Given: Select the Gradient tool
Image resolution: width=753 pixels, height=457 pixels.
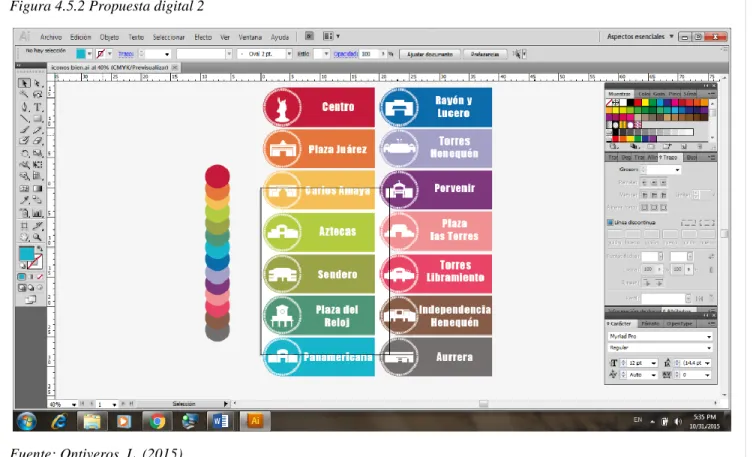Looking at the screenshot, I should 37,189.
